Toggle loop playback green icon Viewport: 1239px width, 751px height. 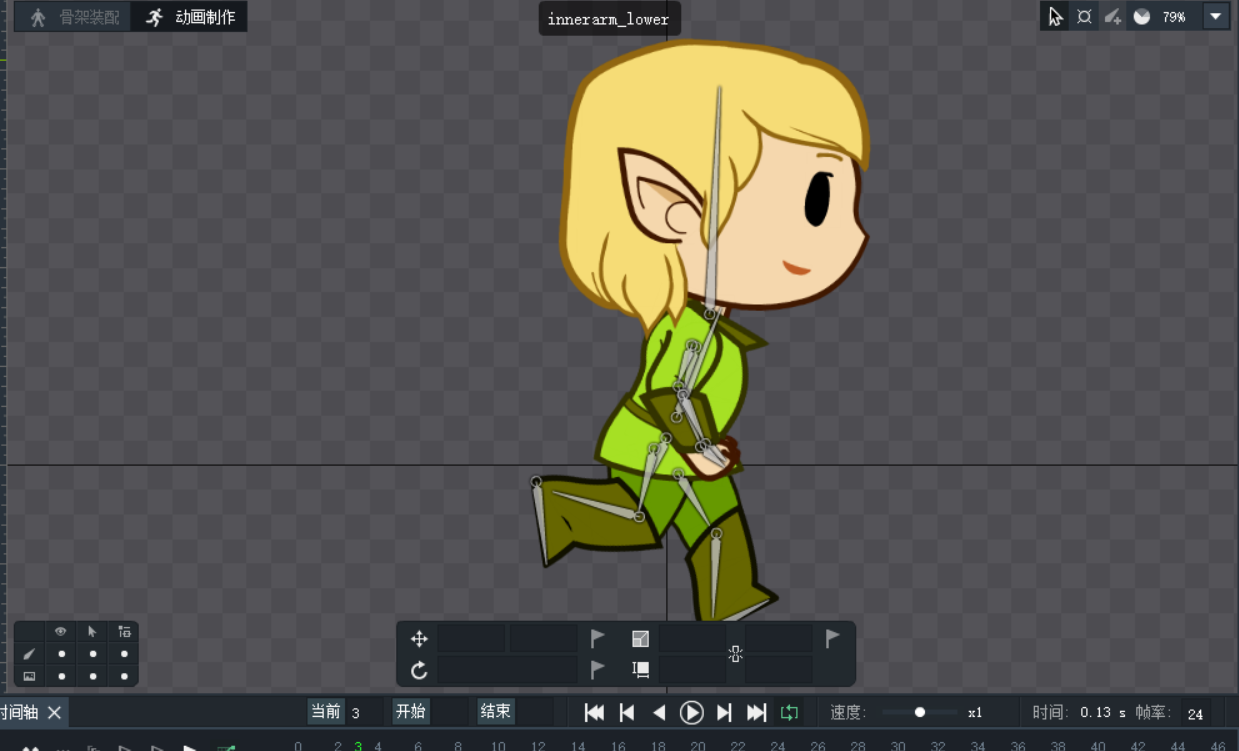click(789, 712)
